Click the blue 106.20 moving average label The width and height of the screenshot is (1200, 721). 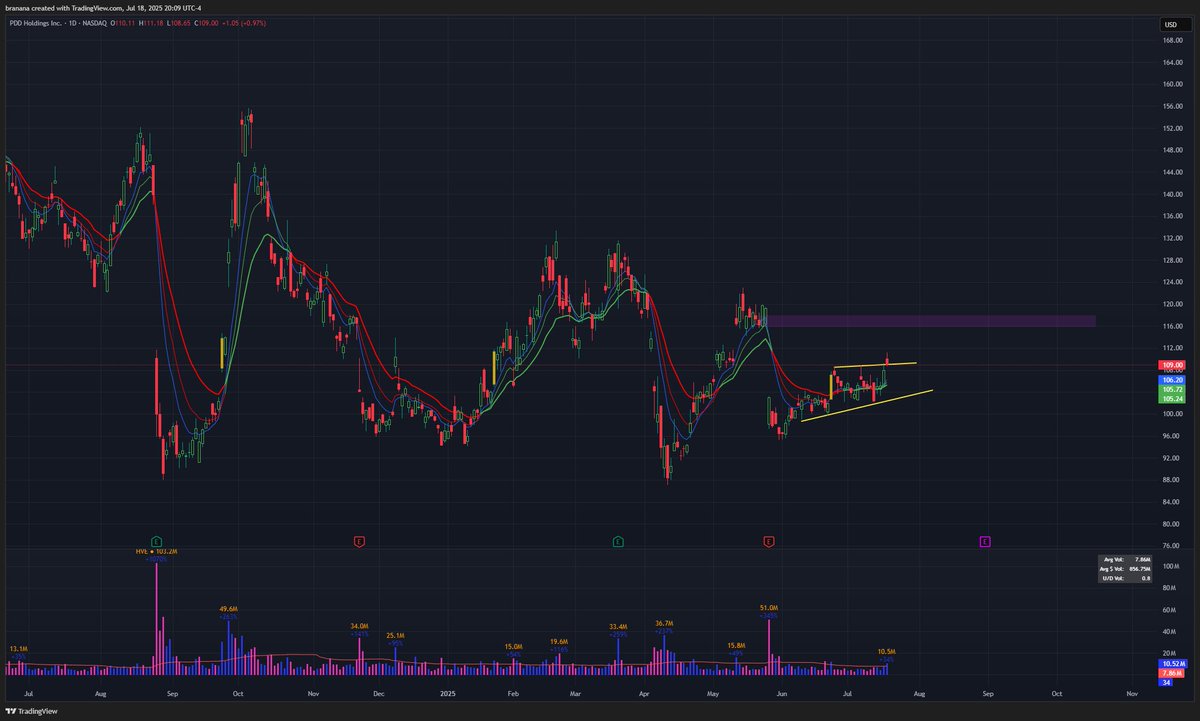1172,381
